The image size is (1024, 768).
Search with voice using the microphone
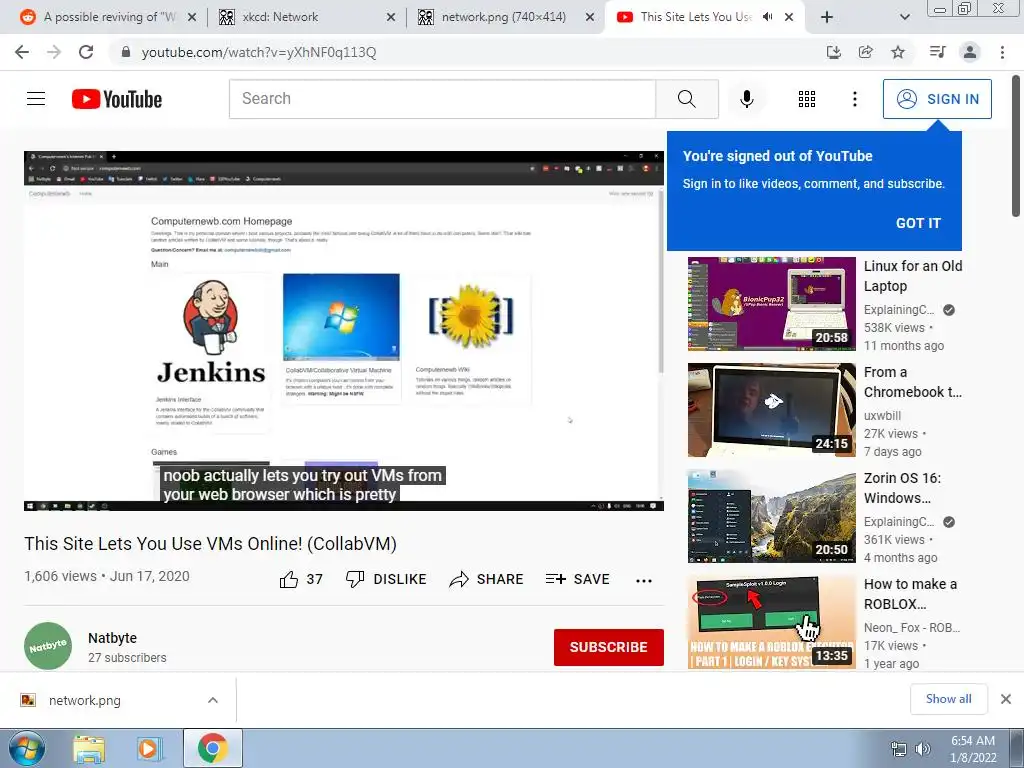click(x=746, y=99)
